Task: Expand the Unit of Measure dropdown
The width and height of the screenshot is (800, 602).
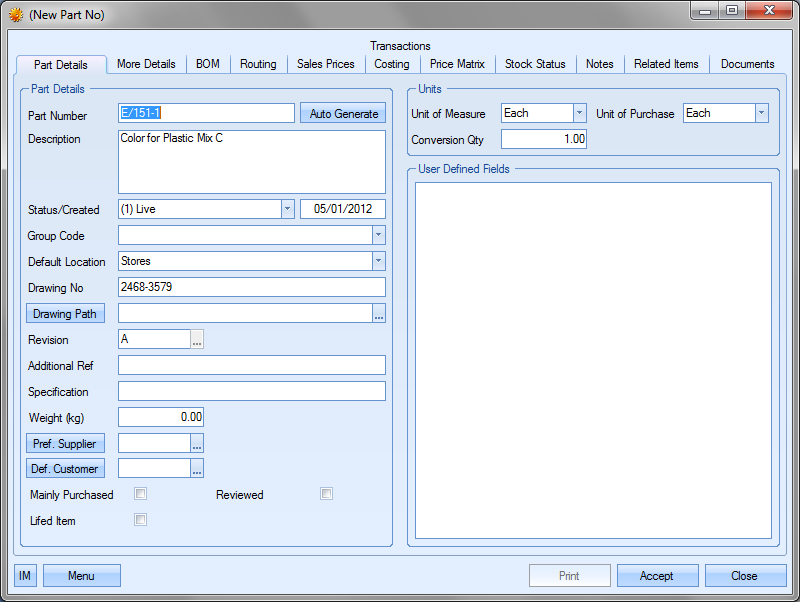Action: point(579,113)
